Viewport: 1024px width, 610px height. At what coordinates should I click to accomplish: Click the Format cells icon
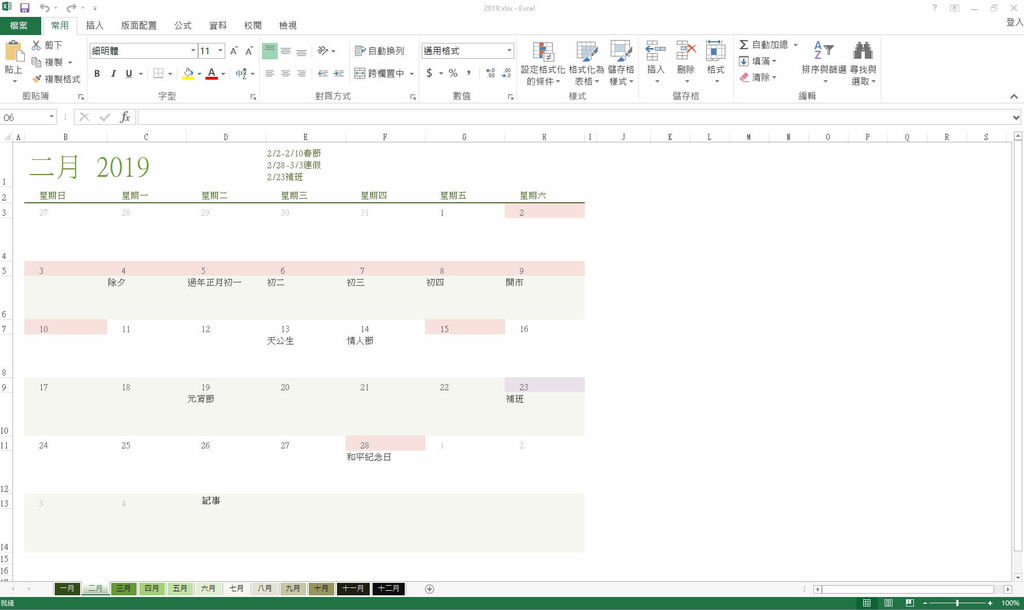coord(716,51)
